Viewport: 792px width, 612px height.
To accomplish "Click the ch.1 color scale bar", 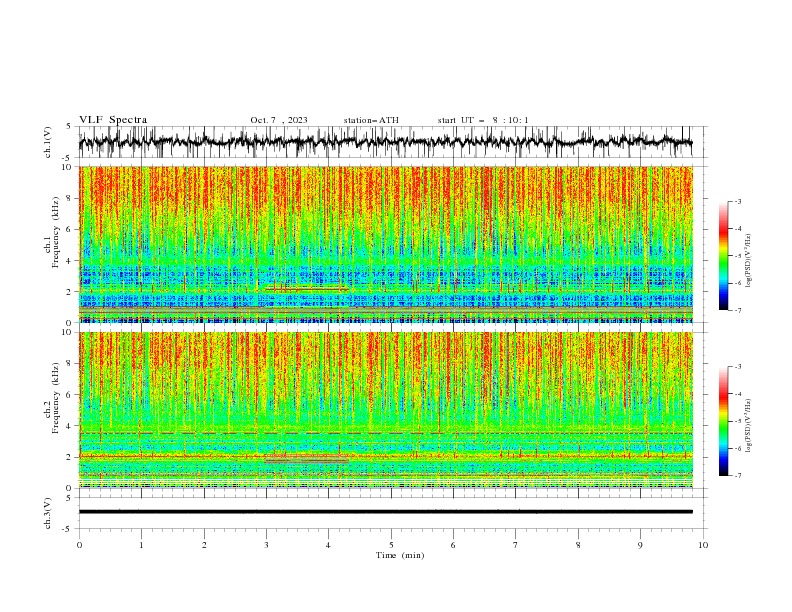I will (x=723, y=256).
